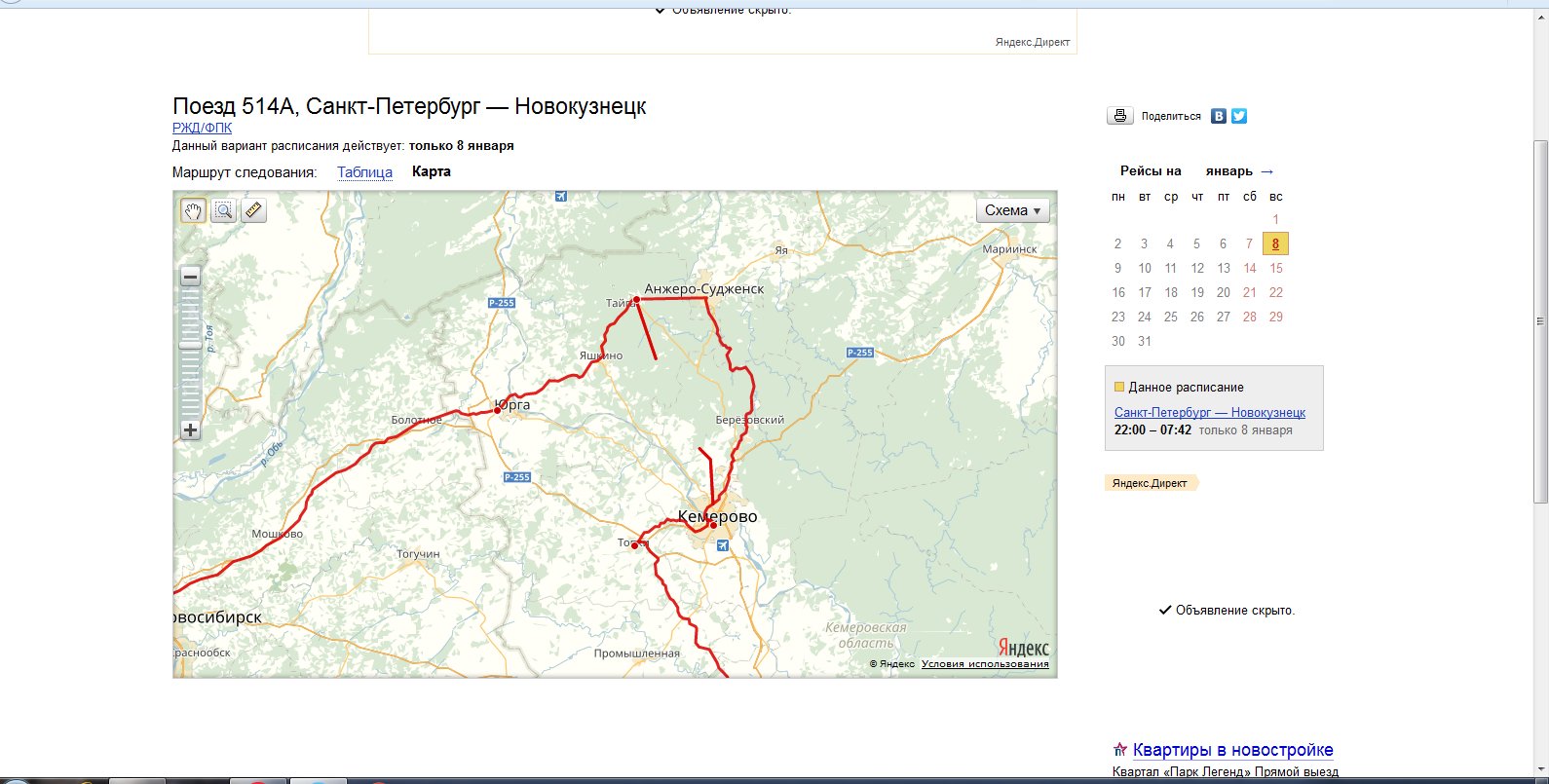Zoom in with the map plus button
This screenshot has height=784, width=1549.
click(x=190, y=430)
